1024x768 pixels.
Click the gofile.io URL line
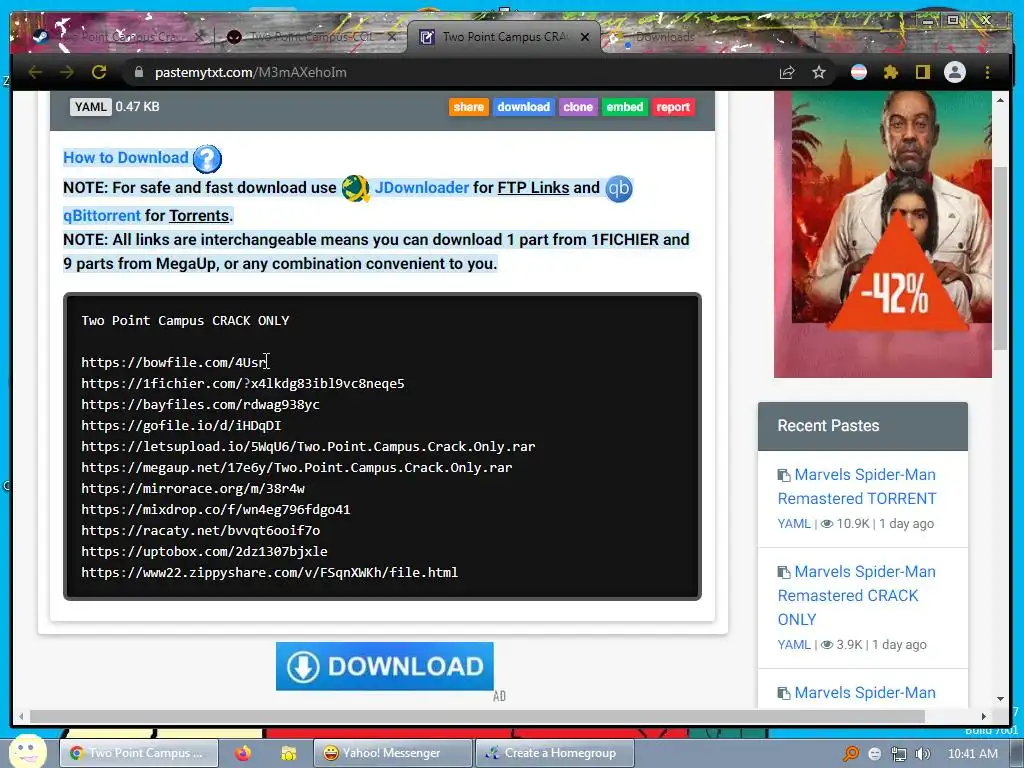point(182,425)
